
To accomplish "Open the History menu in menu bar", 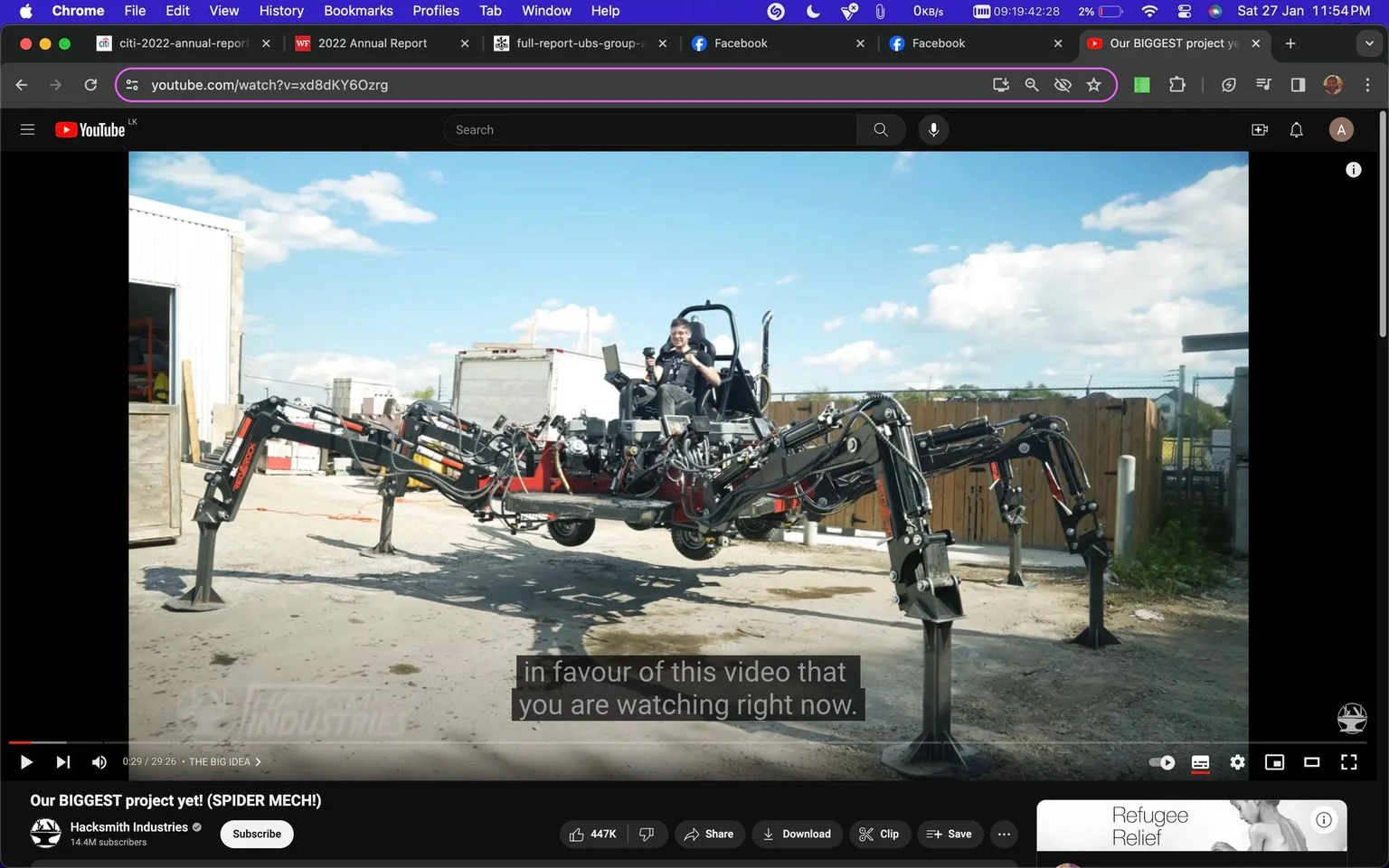I will pos(281,11).
